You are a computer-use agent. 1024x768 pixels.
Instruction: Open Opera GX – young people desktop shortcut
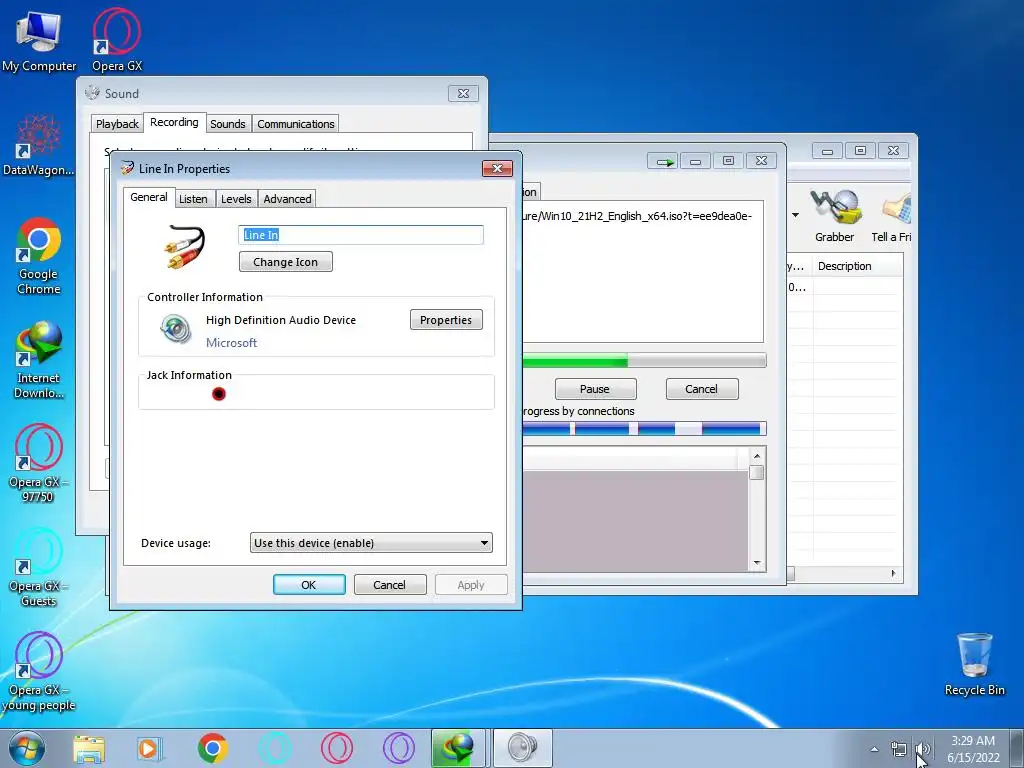coord(38,671)
